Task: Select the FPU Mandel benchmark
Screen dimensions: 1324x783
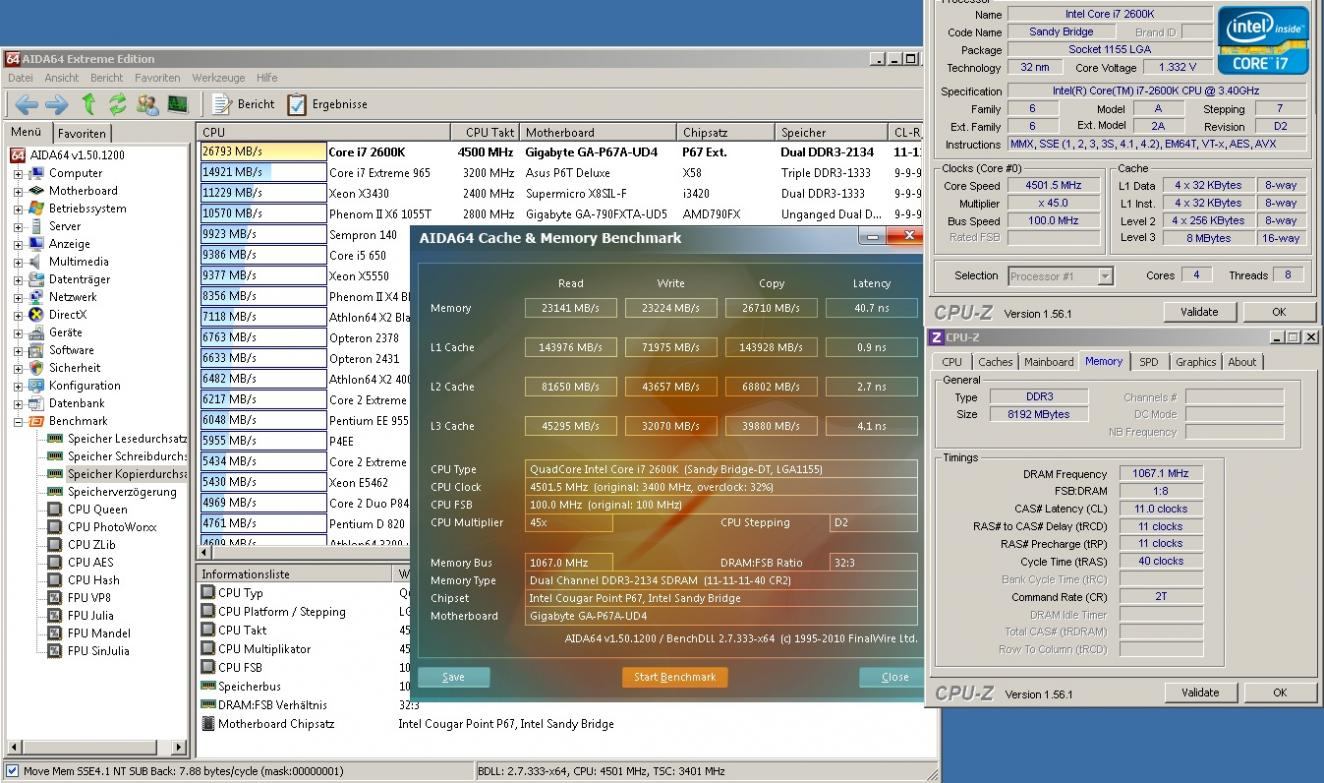Action: tap(89, 633)
